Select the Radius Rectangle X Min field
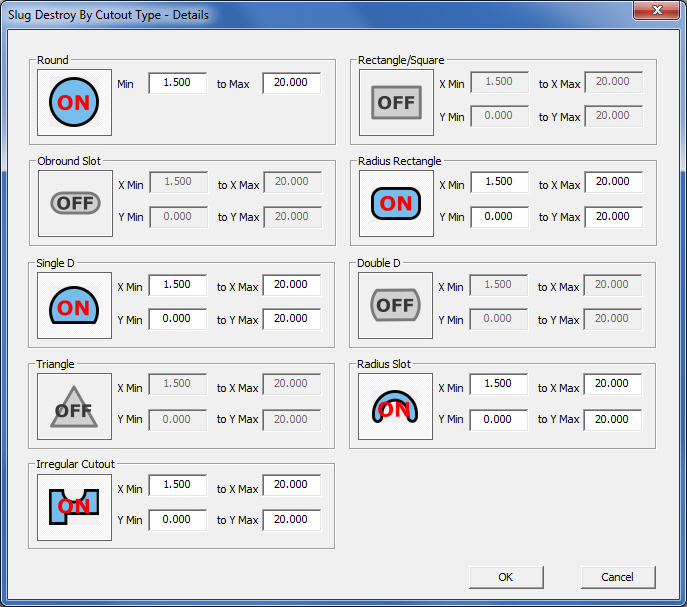687x607 pixels. tap(499, 183)
